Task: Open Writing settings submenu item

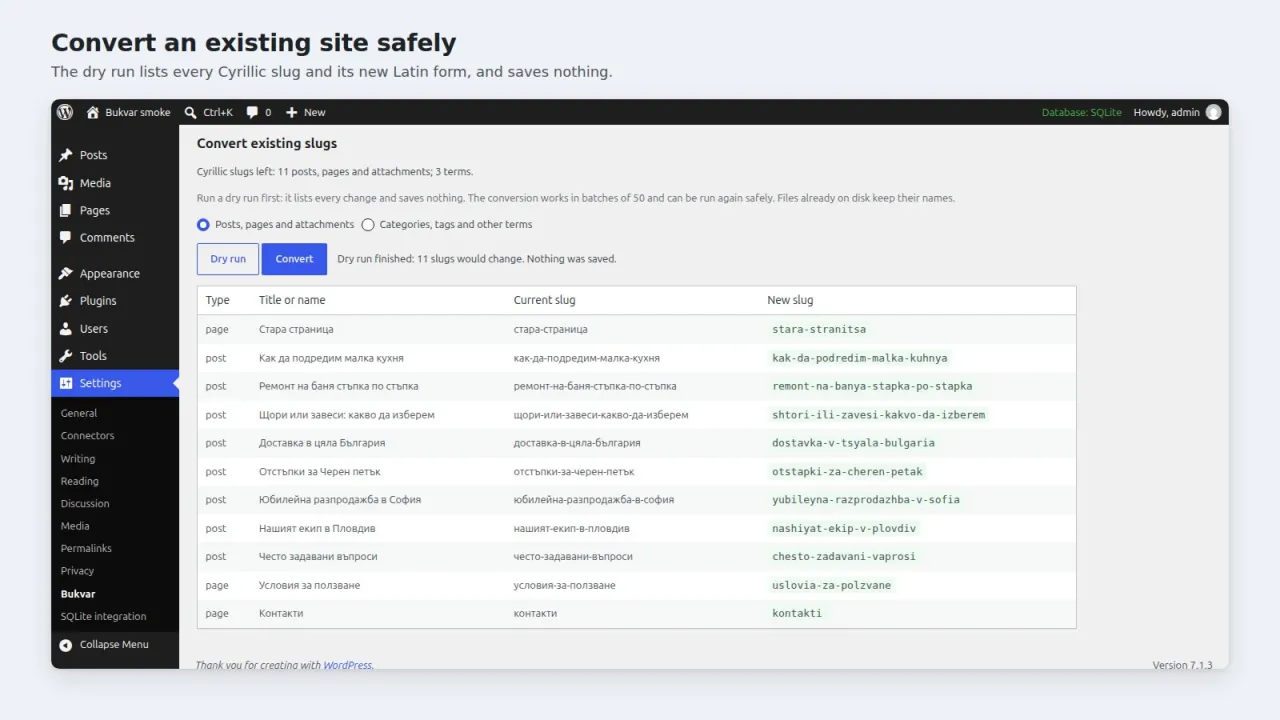Action: tap(78, 458)
